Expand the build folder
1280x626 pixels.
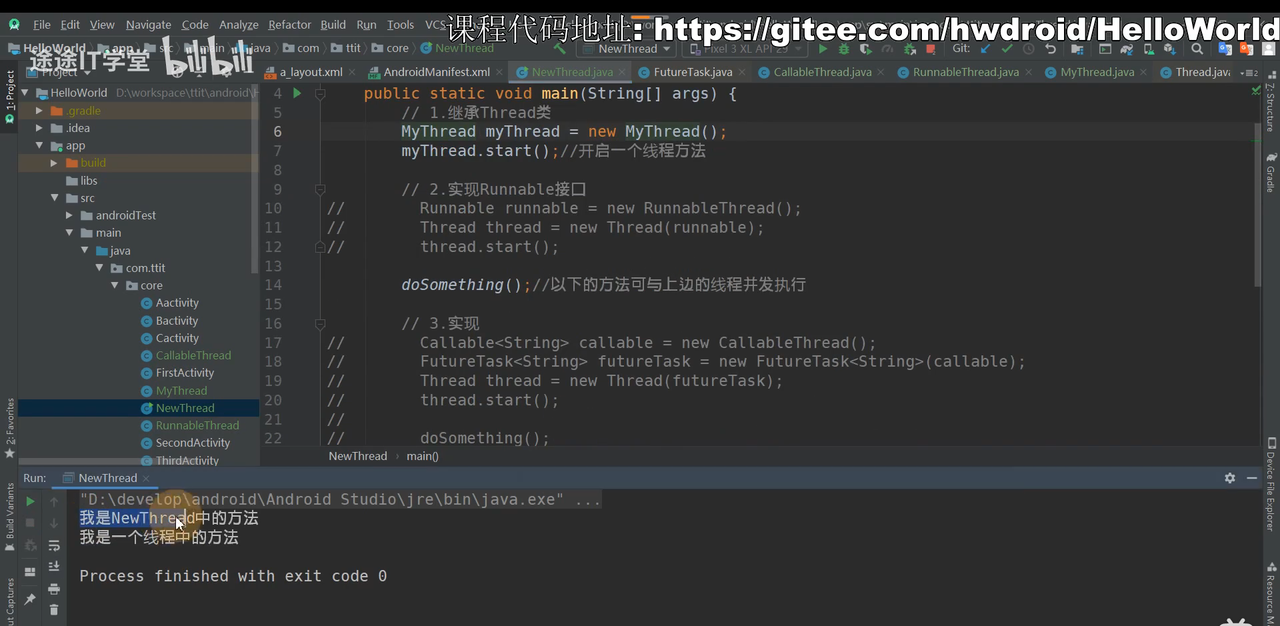[55, 163]
